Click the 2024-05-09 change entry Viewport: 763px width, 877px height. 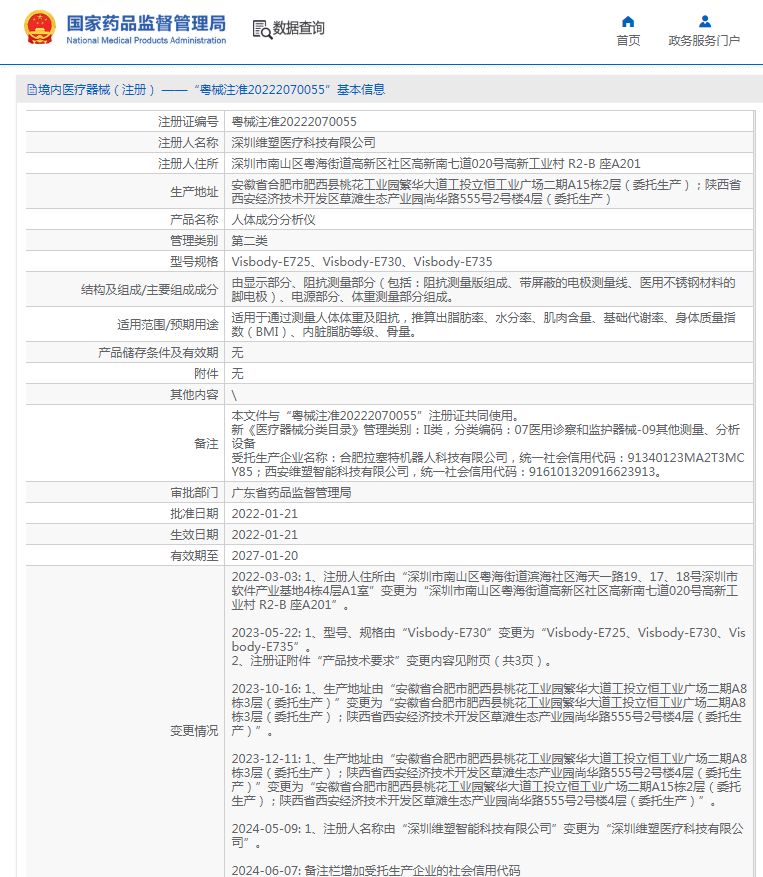tap(487, 836)
